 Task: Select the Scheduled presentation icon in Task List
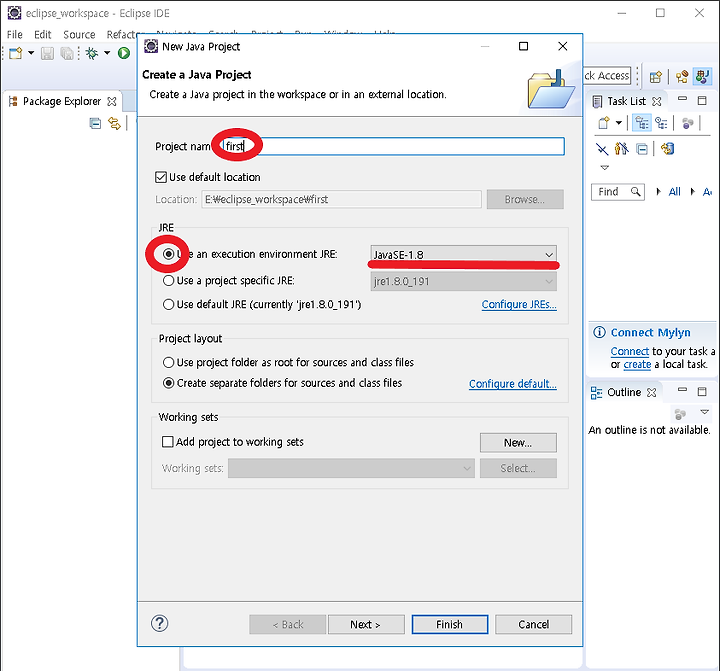[x=661, y=123]
